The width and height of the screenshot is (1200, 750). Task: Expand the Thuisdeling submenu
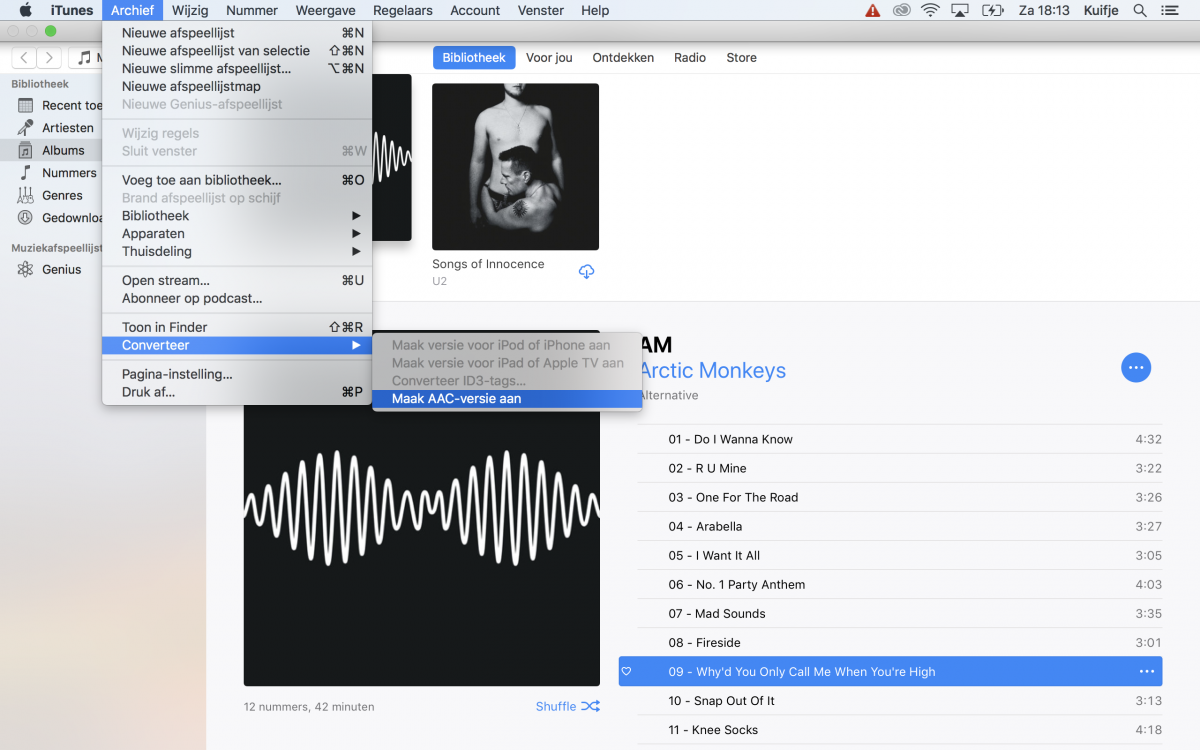click(x=237, y=252)
